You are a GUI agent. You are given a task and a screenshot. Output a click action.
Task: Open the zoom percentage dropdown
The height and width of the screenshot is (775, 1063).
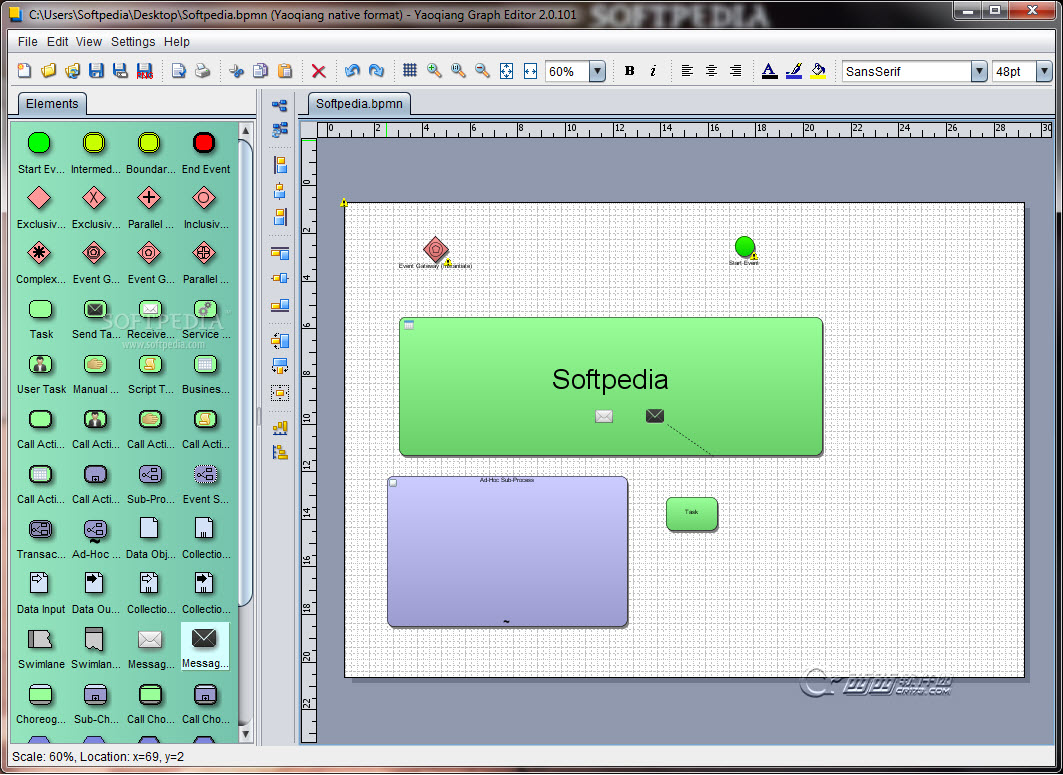[x=597, y=71]
